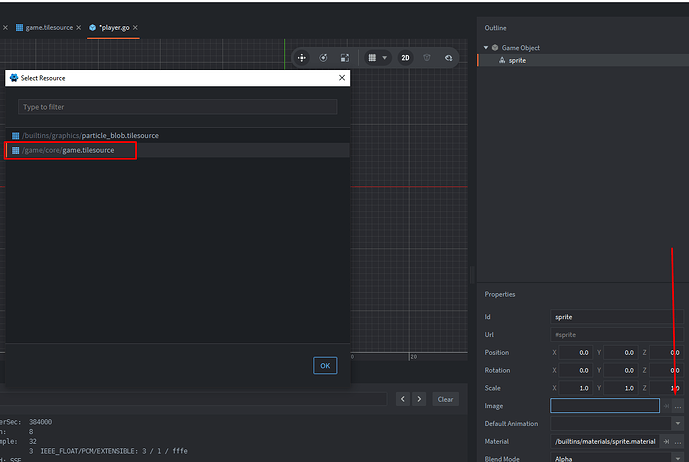Toggle the grid visibility icon
Viewport: 689px width, 462px height.
(x=372, y=58)
